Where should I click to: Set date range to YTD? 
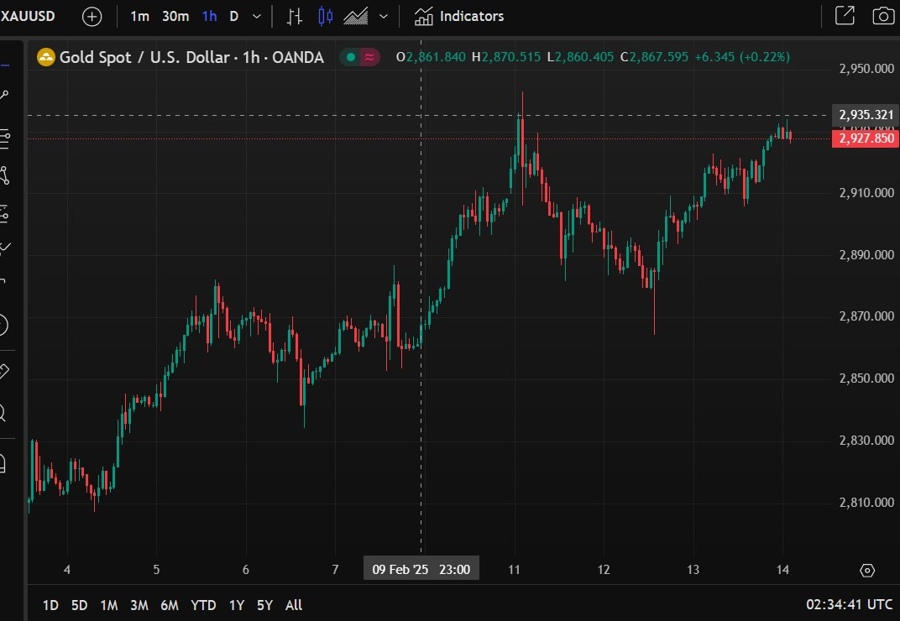pos(203,605)
